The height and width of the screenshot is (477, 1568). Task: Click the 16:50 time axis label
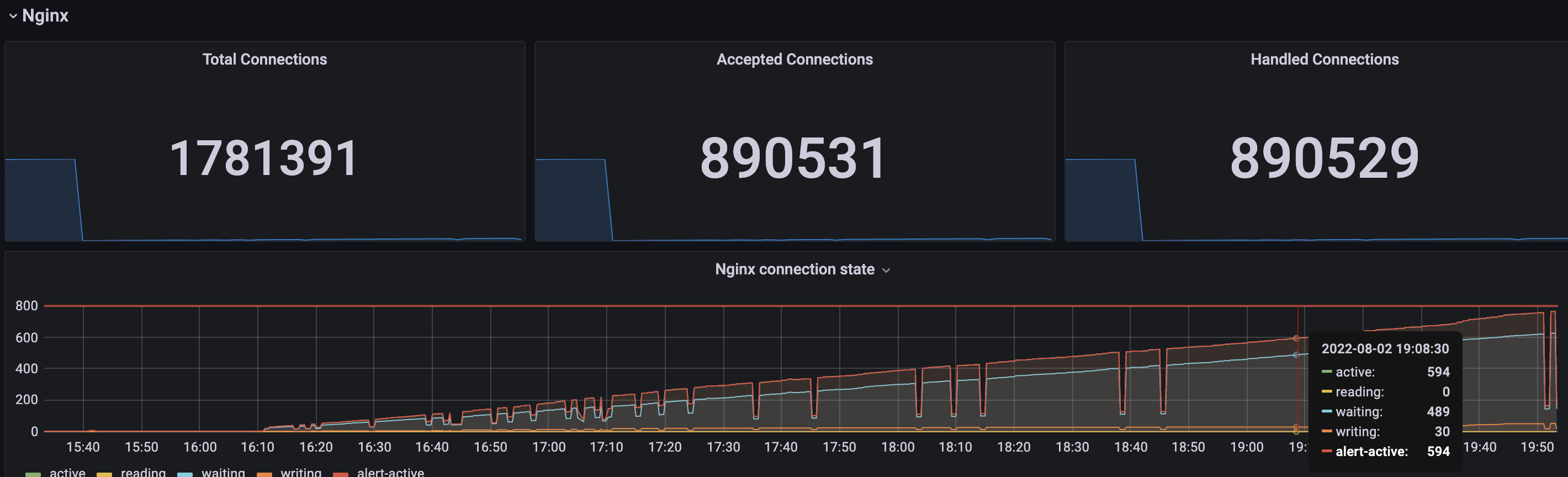click(x=490, y=447)
